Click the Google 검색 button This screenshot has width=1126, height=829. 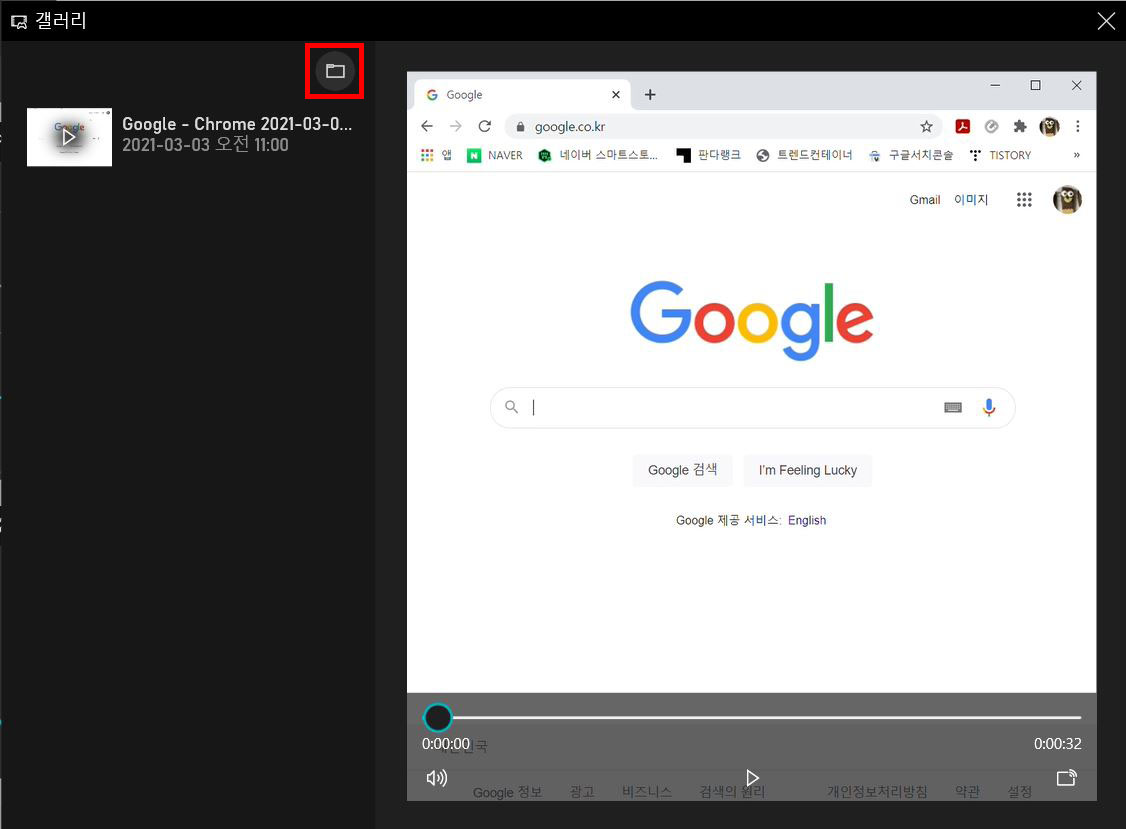coord(682,470)
